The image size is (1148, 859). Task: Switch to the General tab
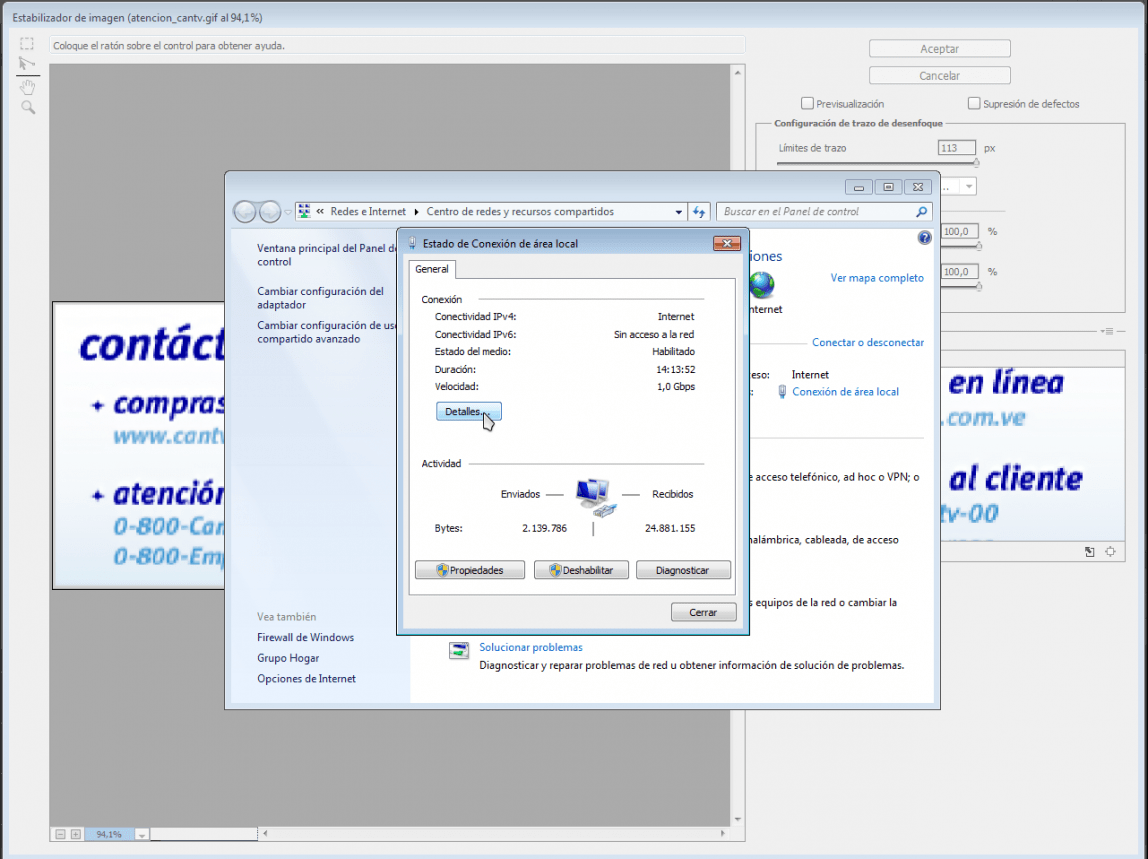click(432, 269)
